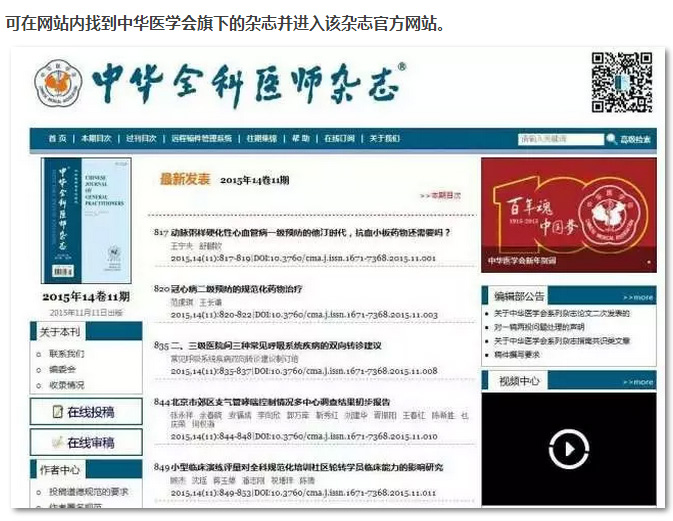673x521 pixels.
Task: Open 收录情况 under 关于本刊
Action: pyautogui.click(x=67, y=385)
